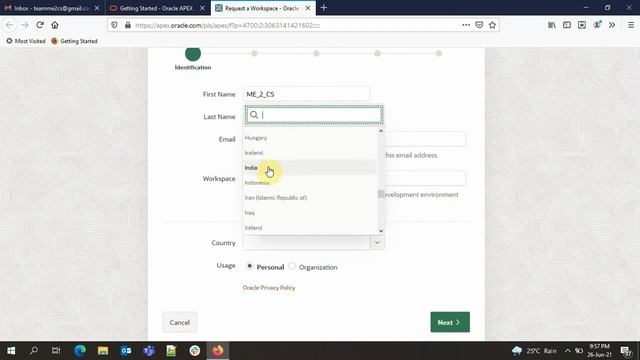The width and height of the screenshot is (640, 360).
Task: Toggle the Country dropdown arrow
Action: pyautogui.click(x=377, y=243)
